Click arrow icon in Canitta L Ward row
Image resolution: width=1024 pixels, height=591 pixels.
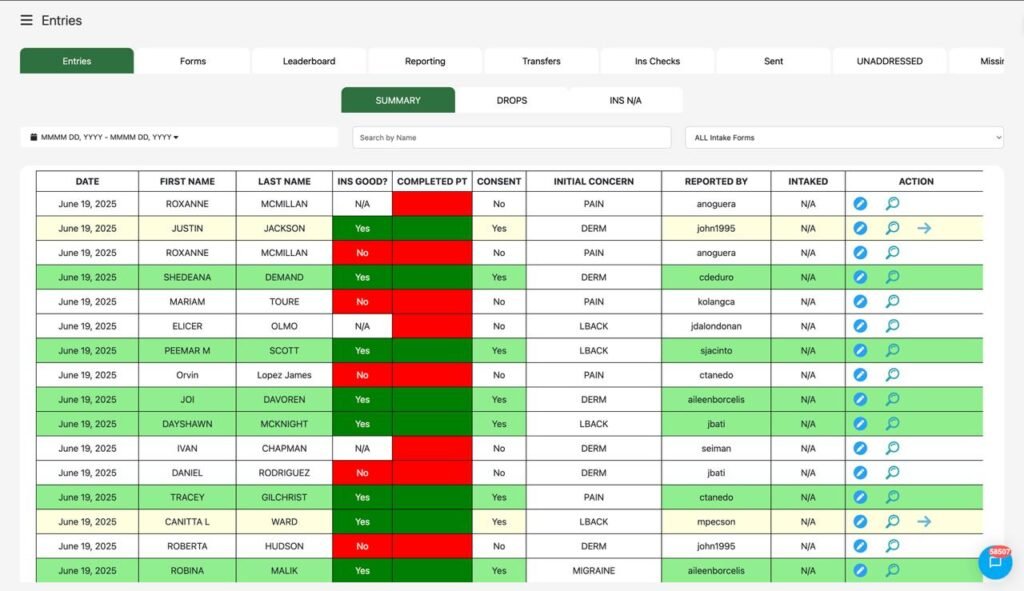click(924, 521)
